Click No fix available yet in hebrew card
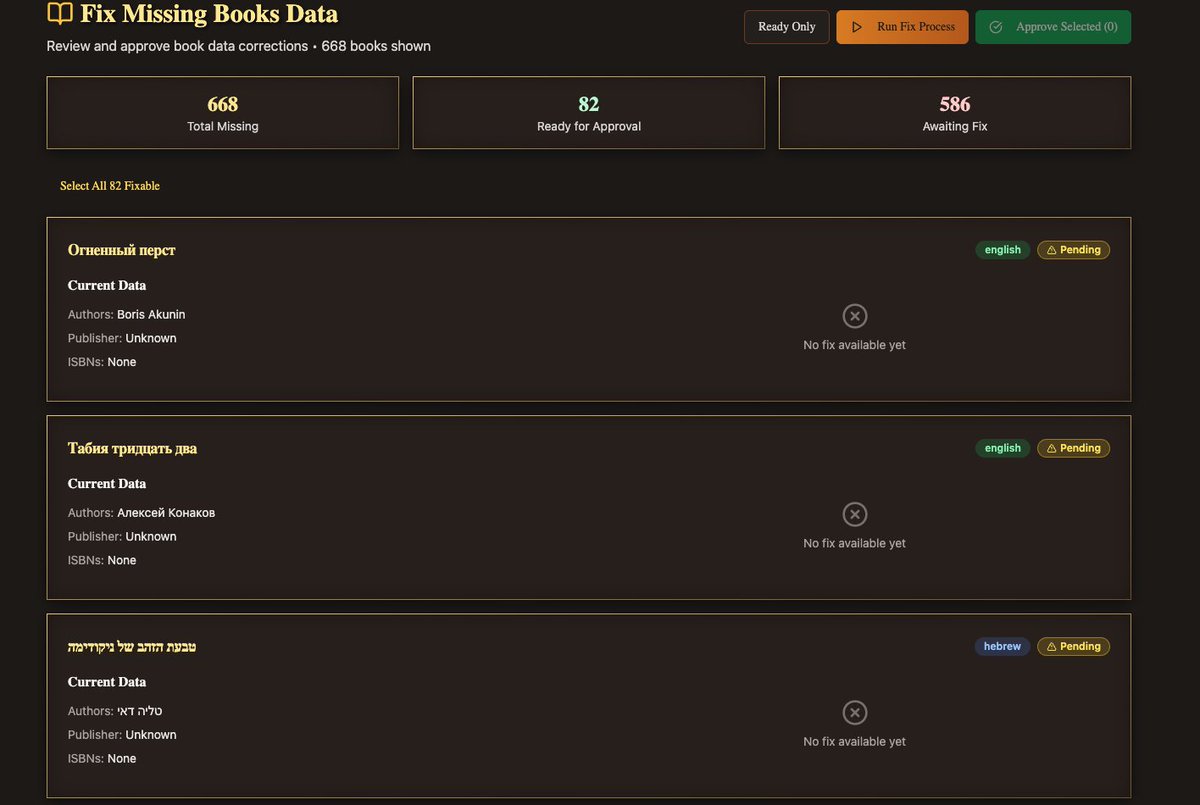1200x805 pixels. [855, 741]
